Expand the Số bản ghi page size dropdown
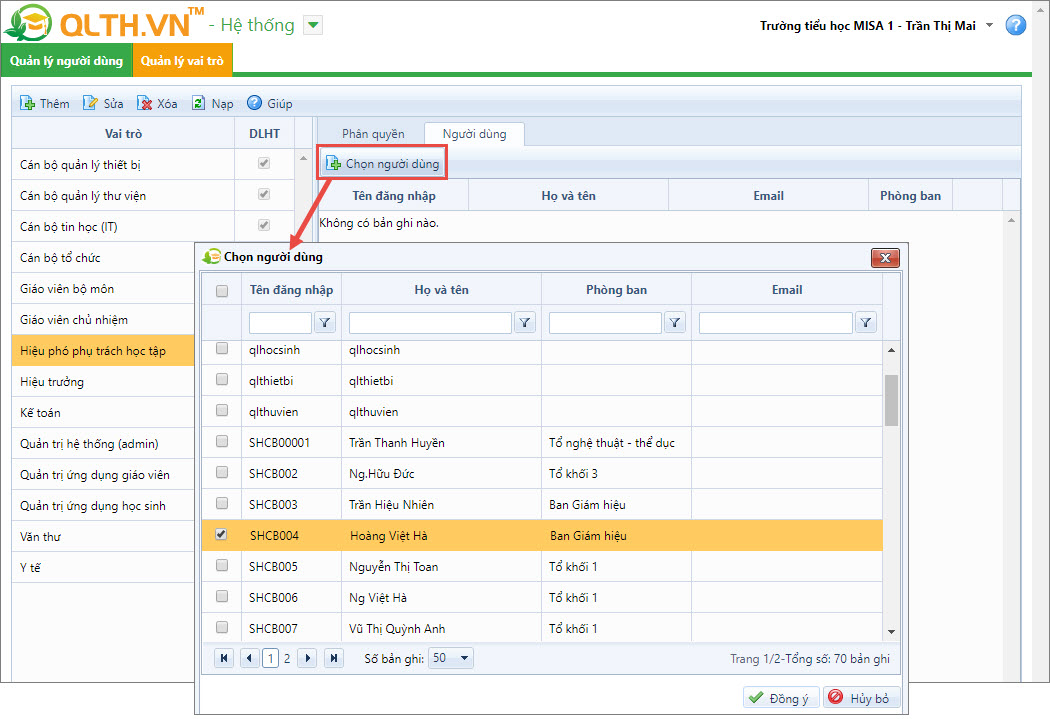 465,658
